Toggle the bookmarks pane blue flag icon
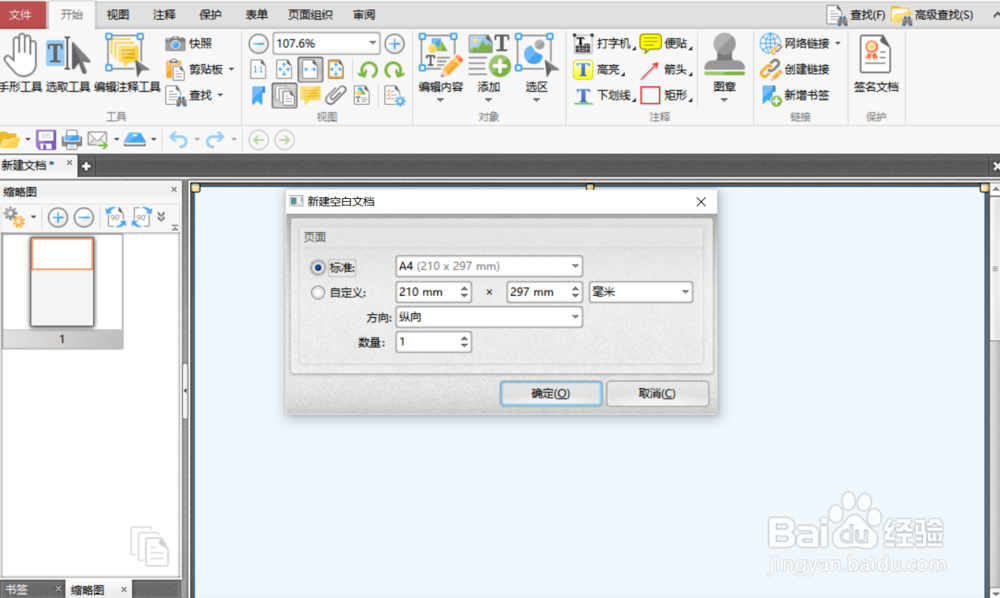 pos(258,96)
